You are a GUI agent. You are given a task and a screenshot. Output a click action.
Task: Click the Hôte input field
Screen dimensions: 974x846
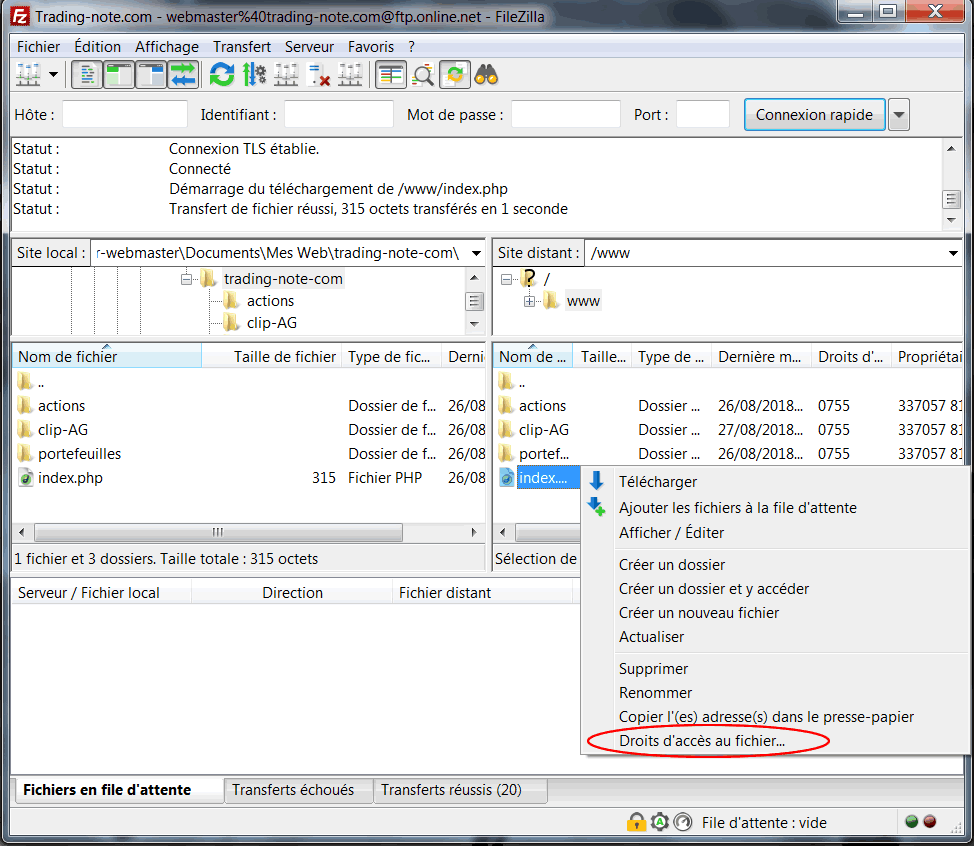(125, 114)
